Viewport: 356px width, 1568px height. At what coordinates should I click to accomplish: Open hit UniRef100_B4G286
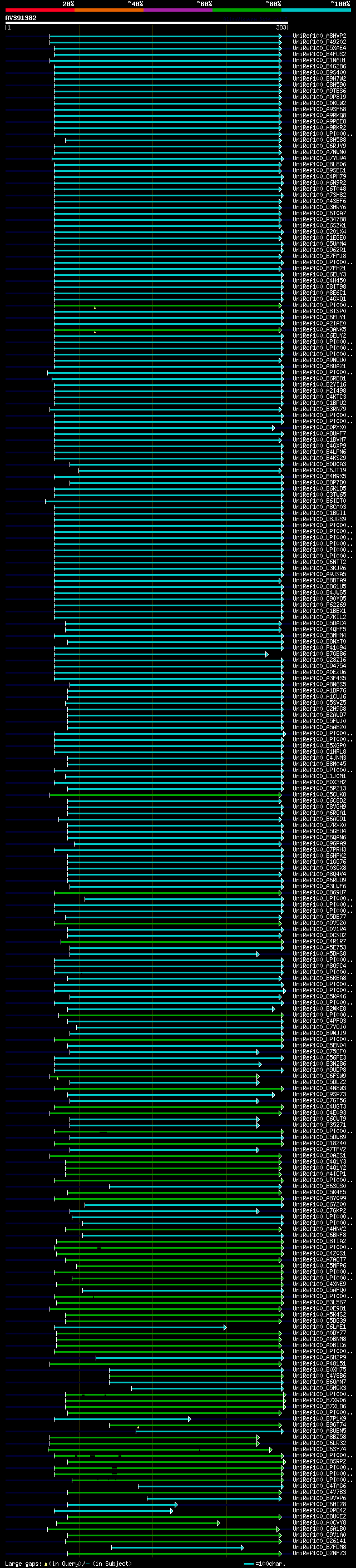[x=319, y=66]
